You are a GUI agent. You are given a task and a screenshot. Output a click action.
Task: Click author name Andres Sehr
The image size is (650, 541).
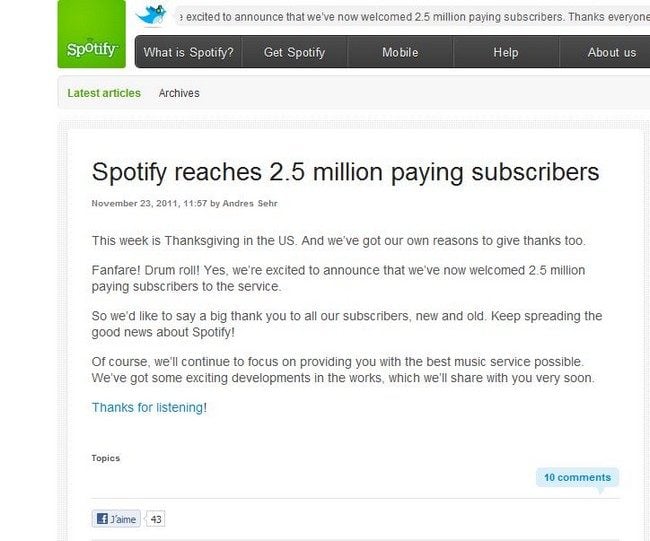(253, 204)
